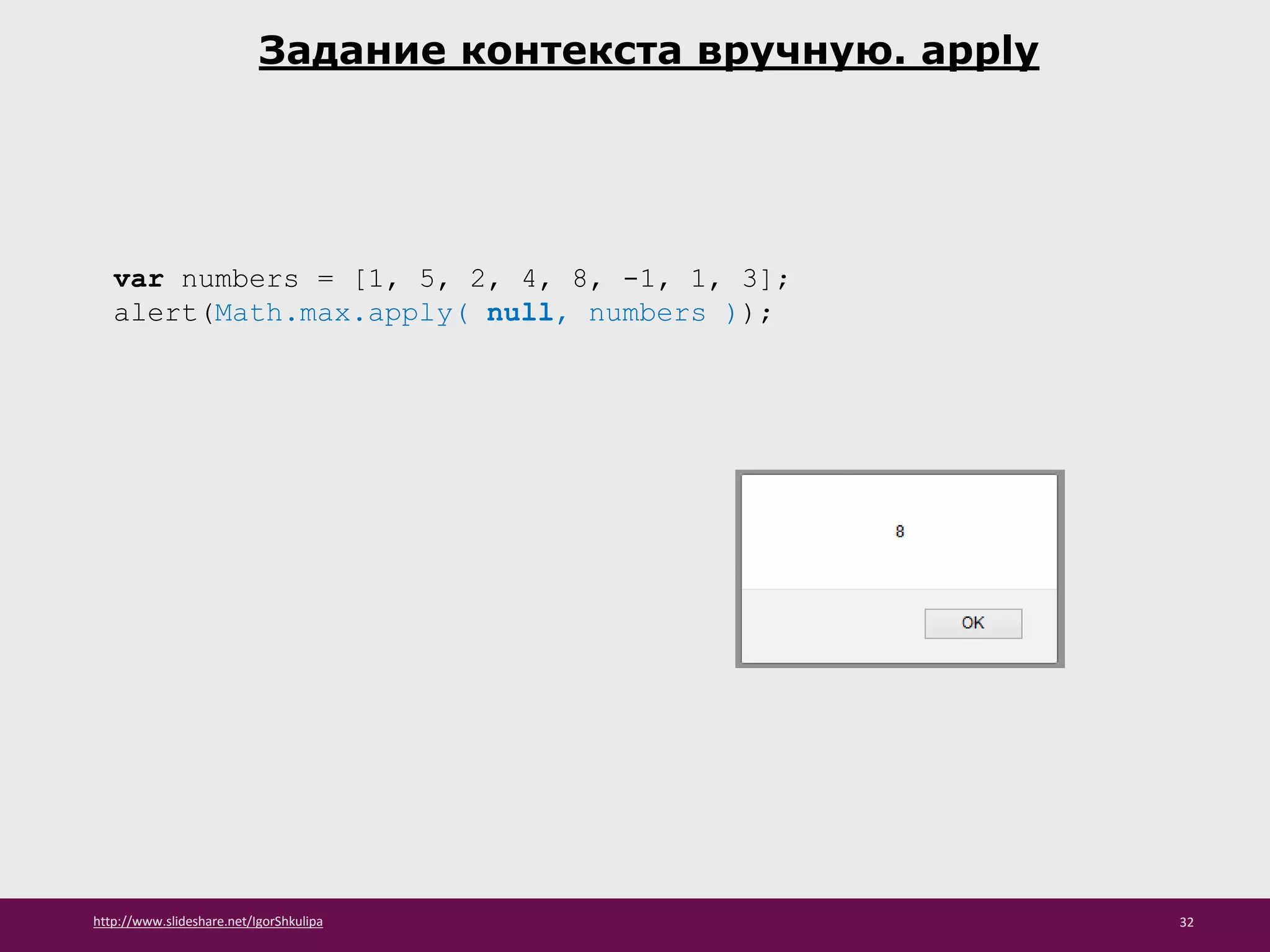Open the slideshare.net/IgorShkulipa link
The height and width of the screenshot is (952, 1270).
[208, 921]
